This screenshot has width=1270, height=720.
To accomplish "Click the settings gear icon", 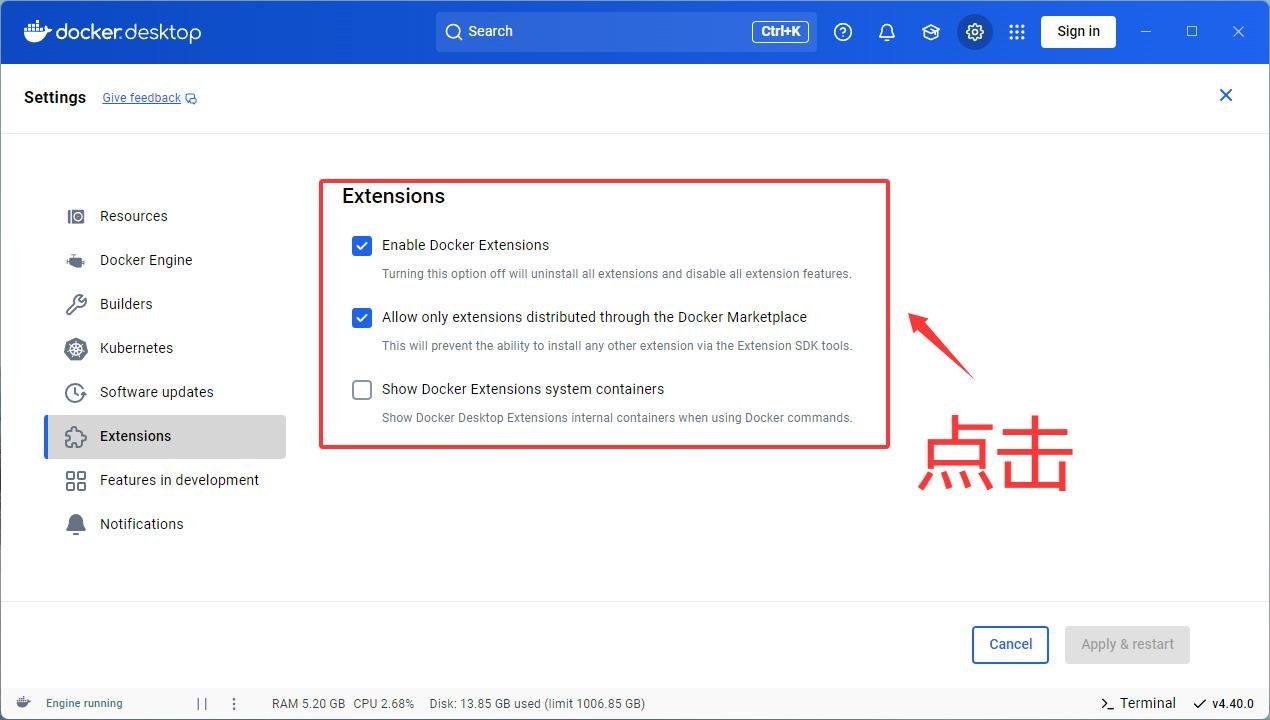I will (975, 32).
